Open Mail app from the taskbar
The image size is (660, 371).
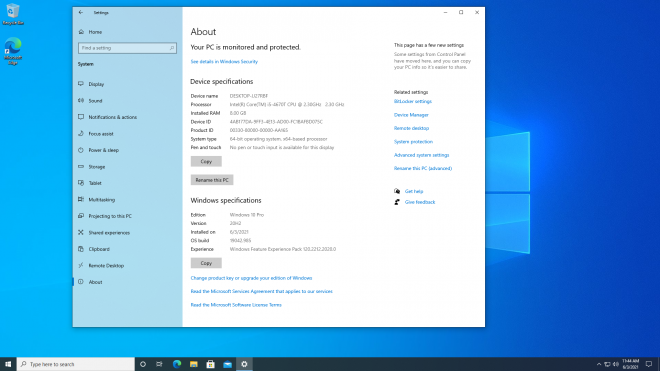[227, 364]
